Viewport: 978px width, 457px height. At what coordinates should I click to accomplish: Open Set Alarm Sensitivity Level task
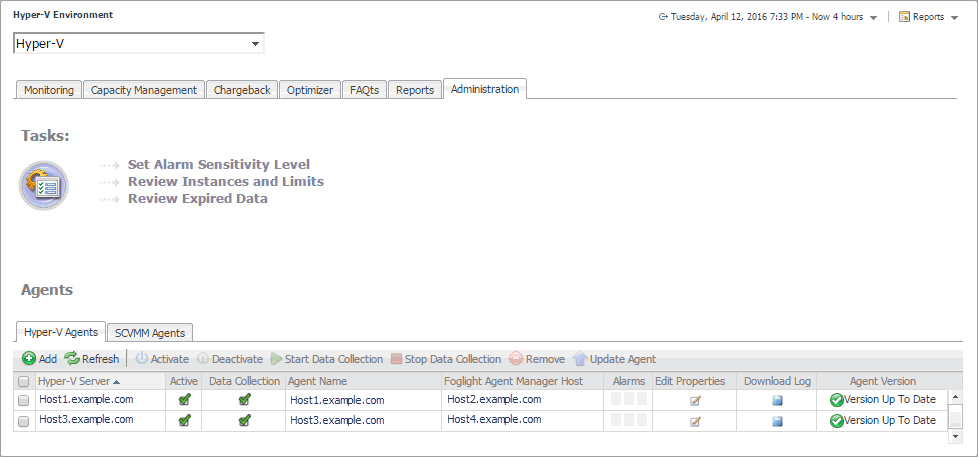click(219, 165)
